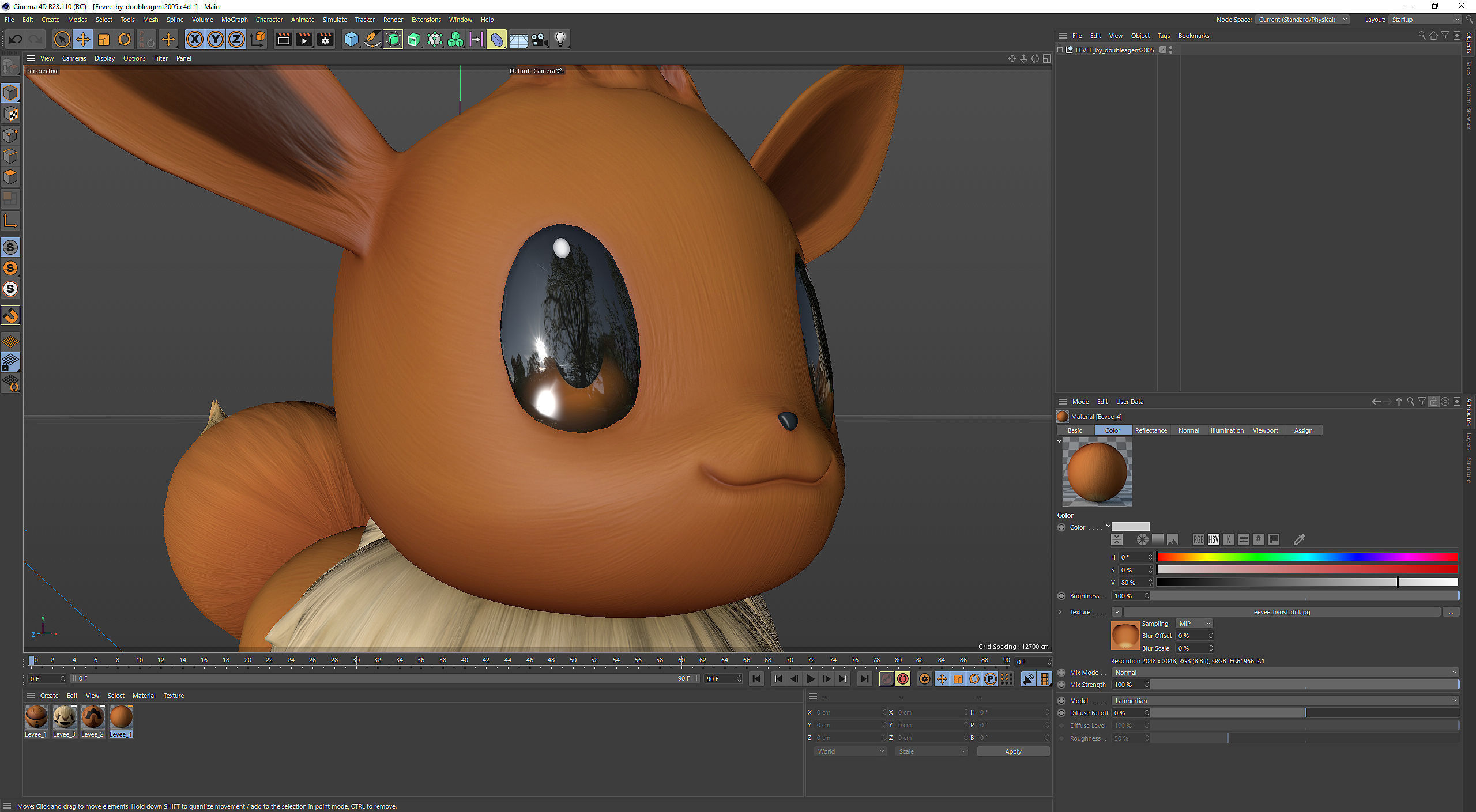Viewport: 1476px width, 812px height.
Task: Toggle Brightness parameter animation dot
Action: 1061,596
